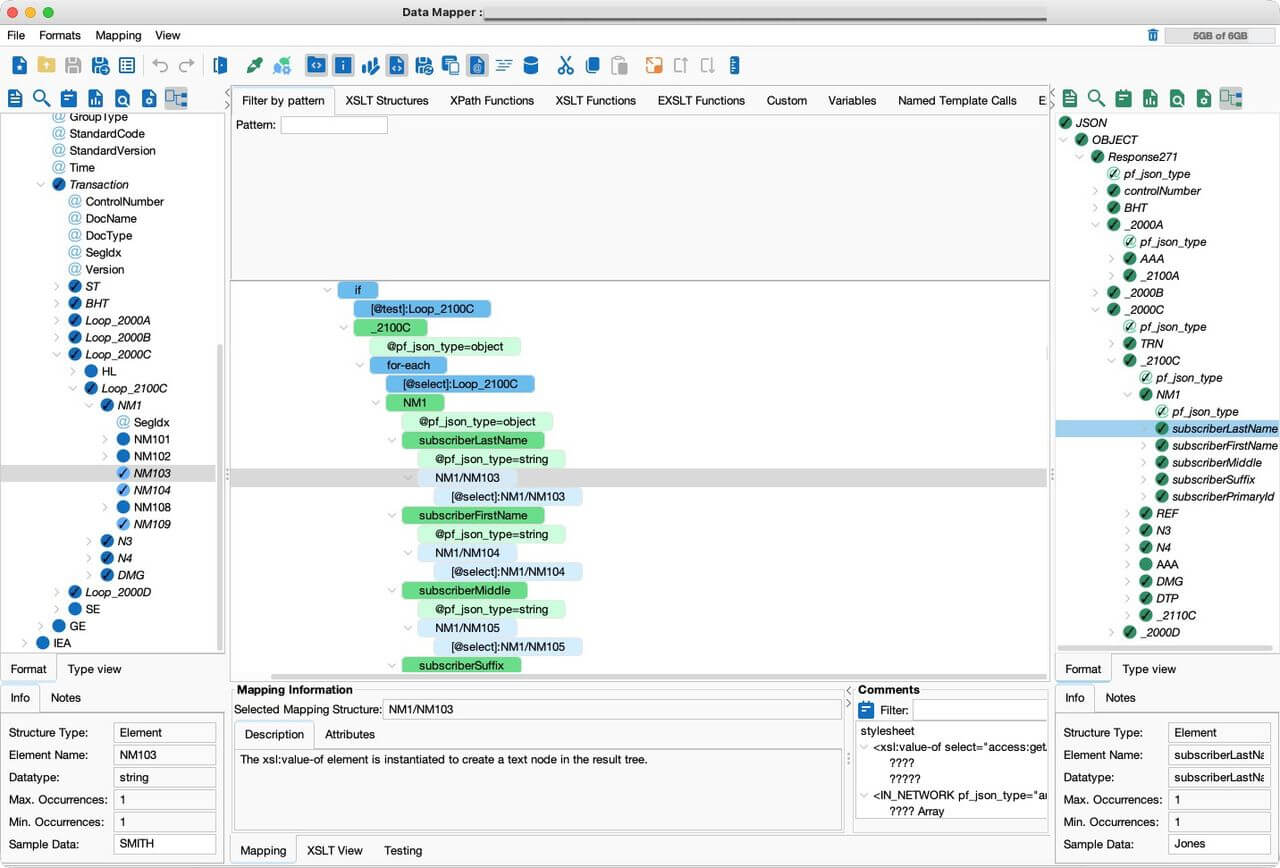Select subscriberFirstName in the right tree
This screenshot has width=1280, height=868.
tap(1225, 445)
